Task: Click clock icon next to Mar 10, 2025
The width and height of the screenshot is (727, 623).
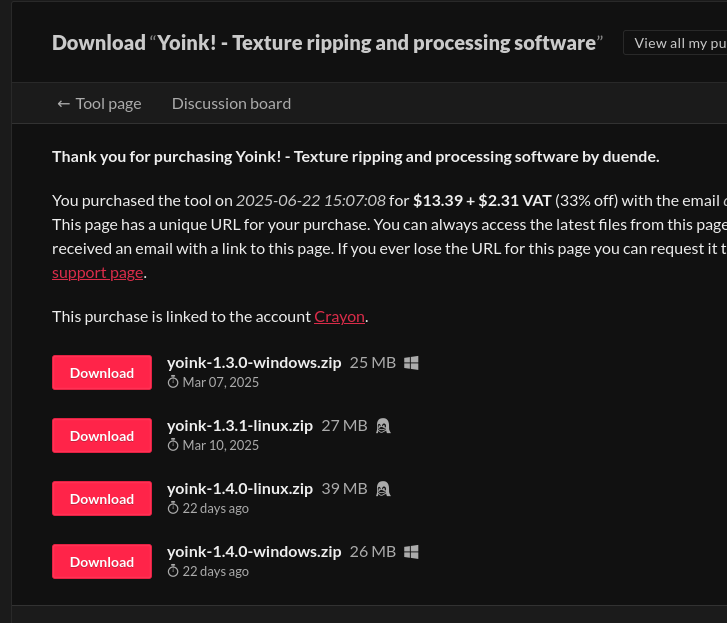Action: tap(173, 445)
